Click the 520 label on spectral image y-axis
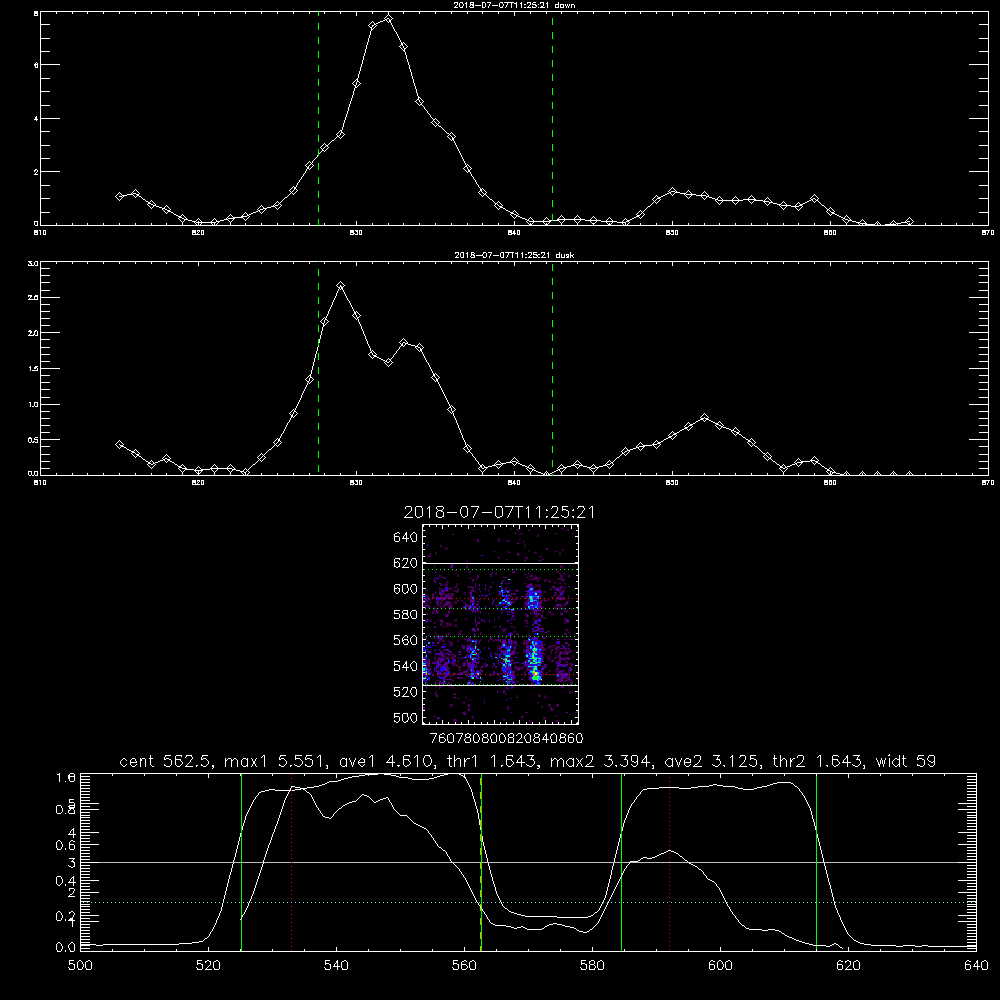 coord(405,692)
